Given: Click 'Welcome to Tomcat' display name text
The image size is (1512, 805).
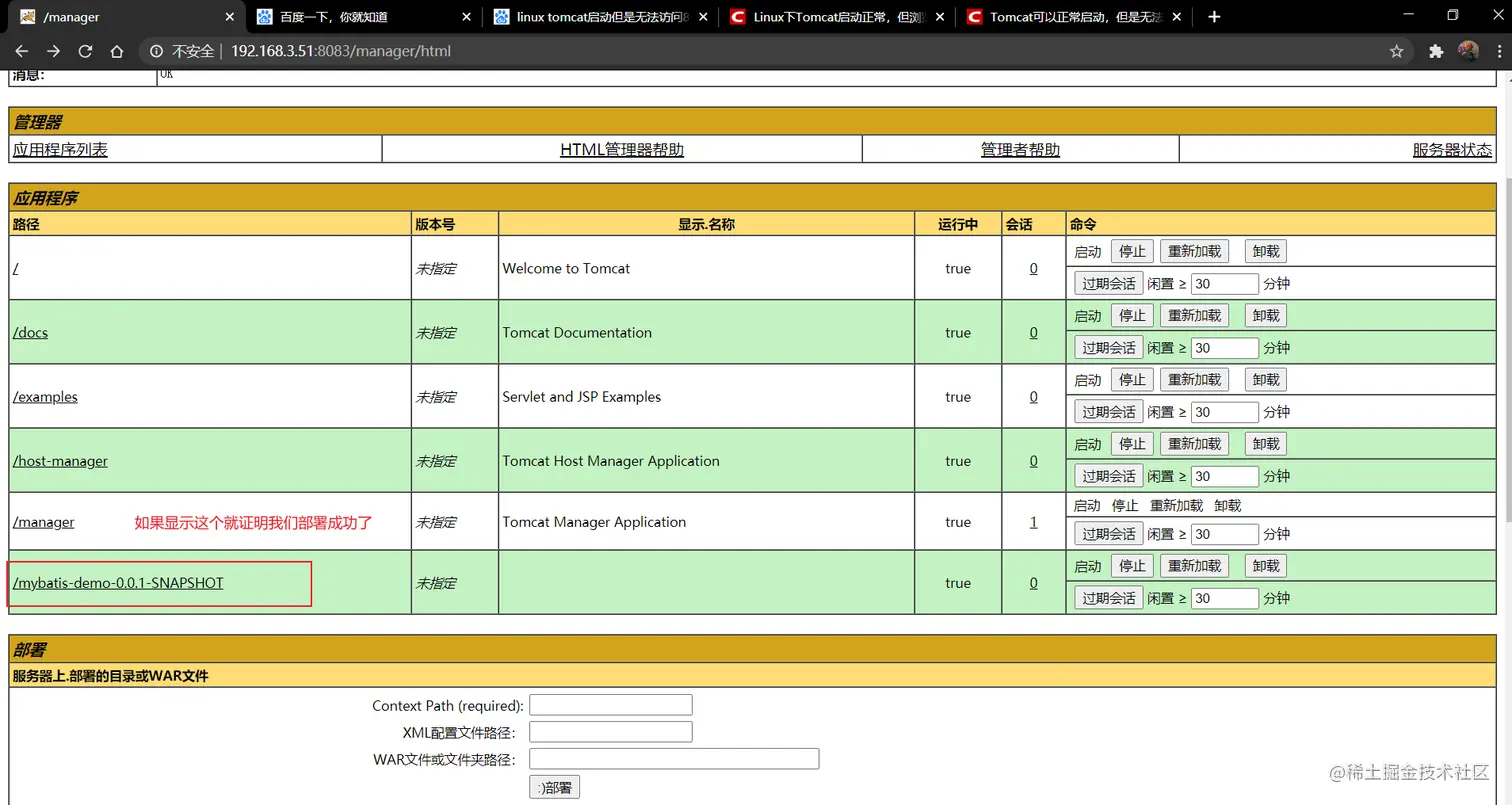Looking at the screenshot, I should [566, 268].
